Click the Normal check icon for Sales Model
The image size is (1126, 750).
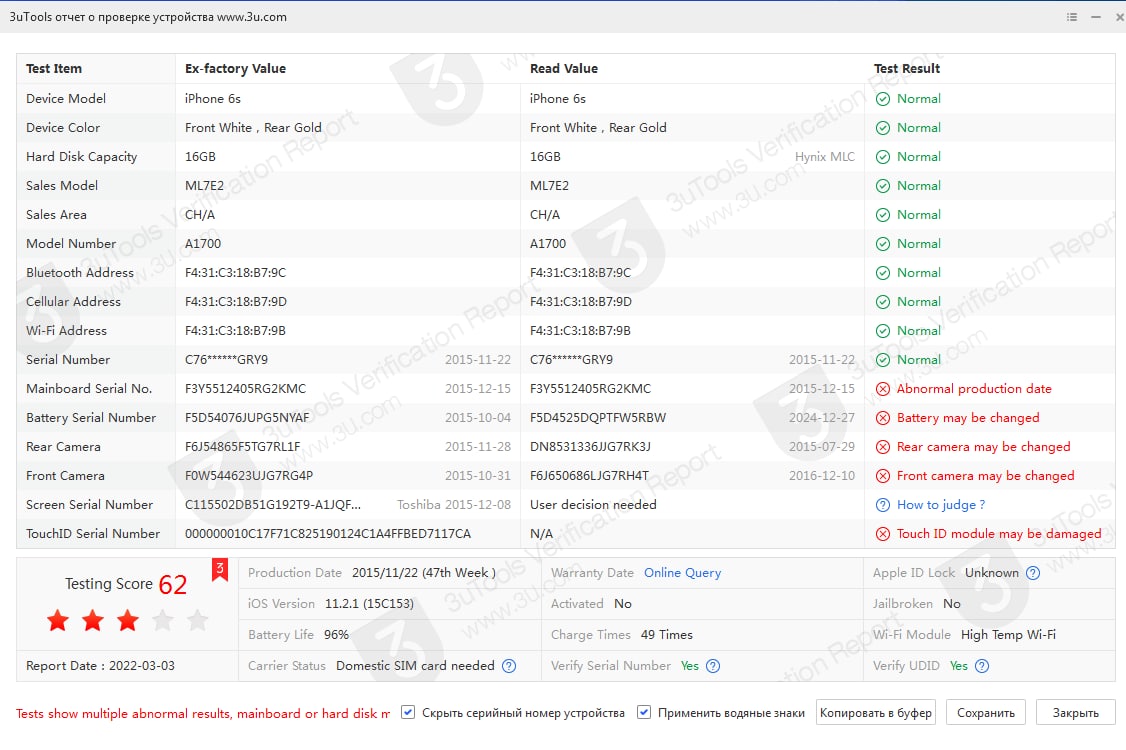pos(883,186)
